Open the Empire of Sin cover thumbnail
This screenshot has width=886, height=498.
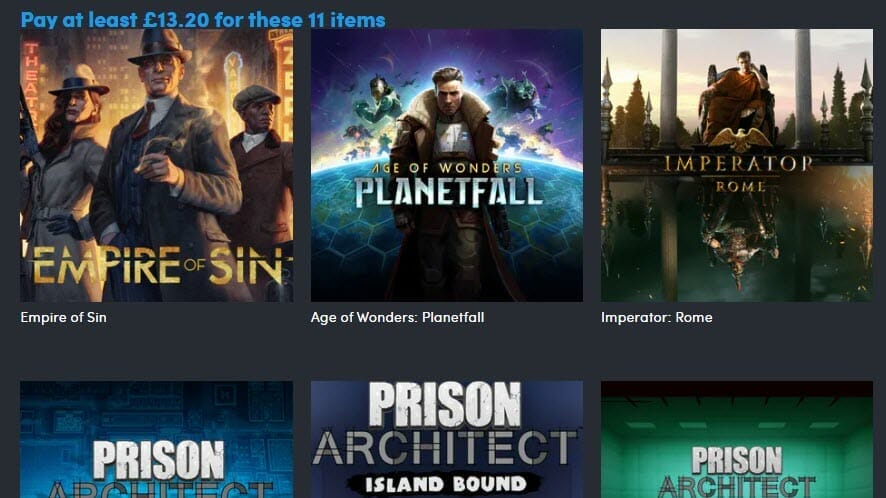157,166
